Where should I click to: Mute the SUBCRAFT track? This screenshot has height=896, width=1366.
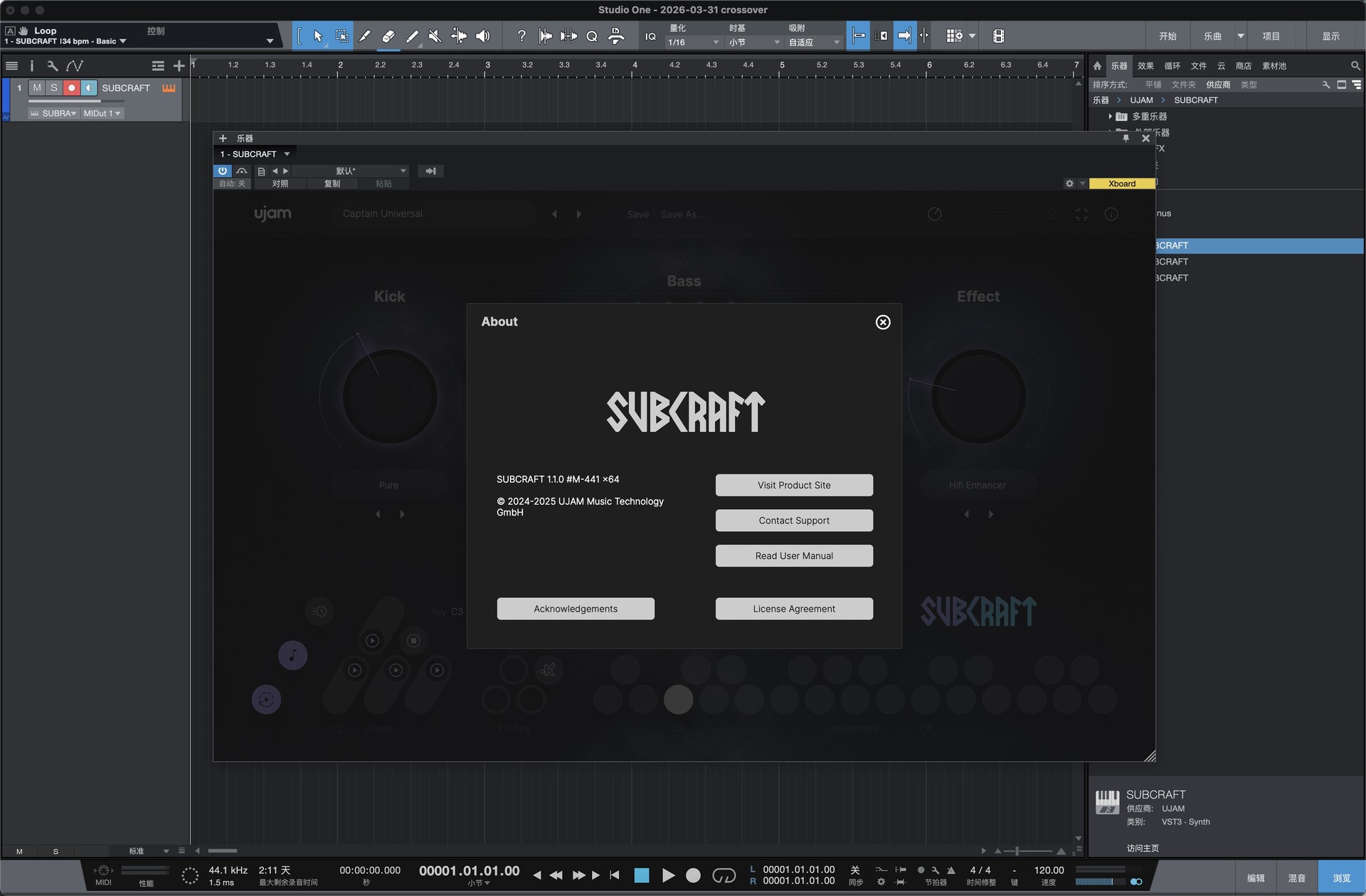37,87
